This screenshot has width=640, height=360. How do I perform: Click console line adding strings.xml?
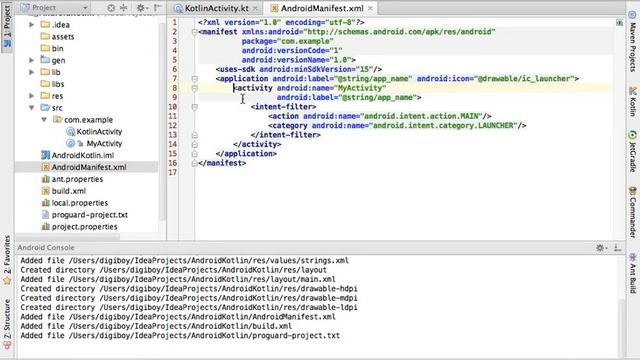pos(184,260)
